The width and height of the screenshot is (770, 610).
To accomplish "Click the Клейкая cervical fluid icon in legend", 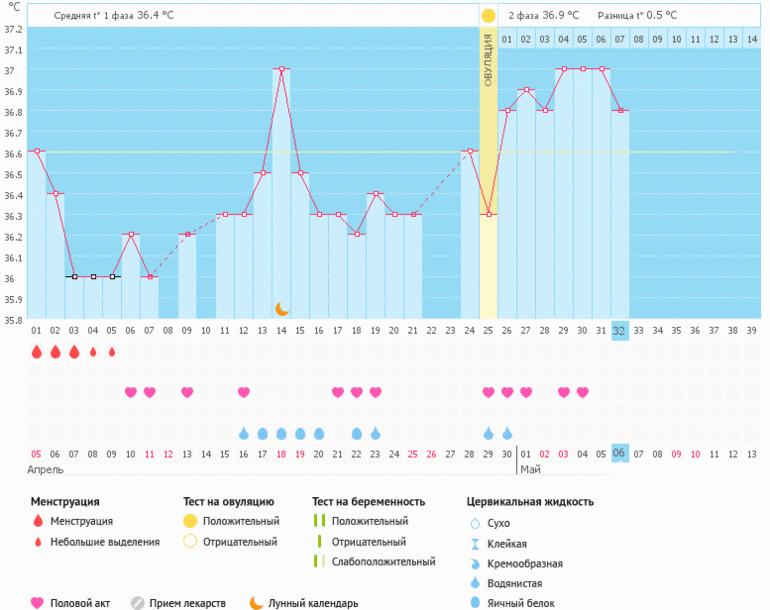I will pos(477,543).
